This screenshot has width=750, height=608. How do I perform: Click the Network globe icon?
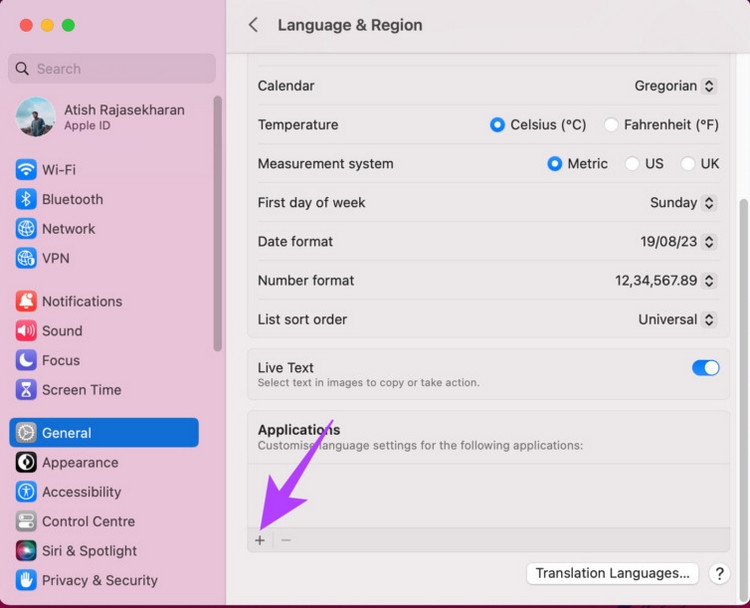(x=26, y=229)
